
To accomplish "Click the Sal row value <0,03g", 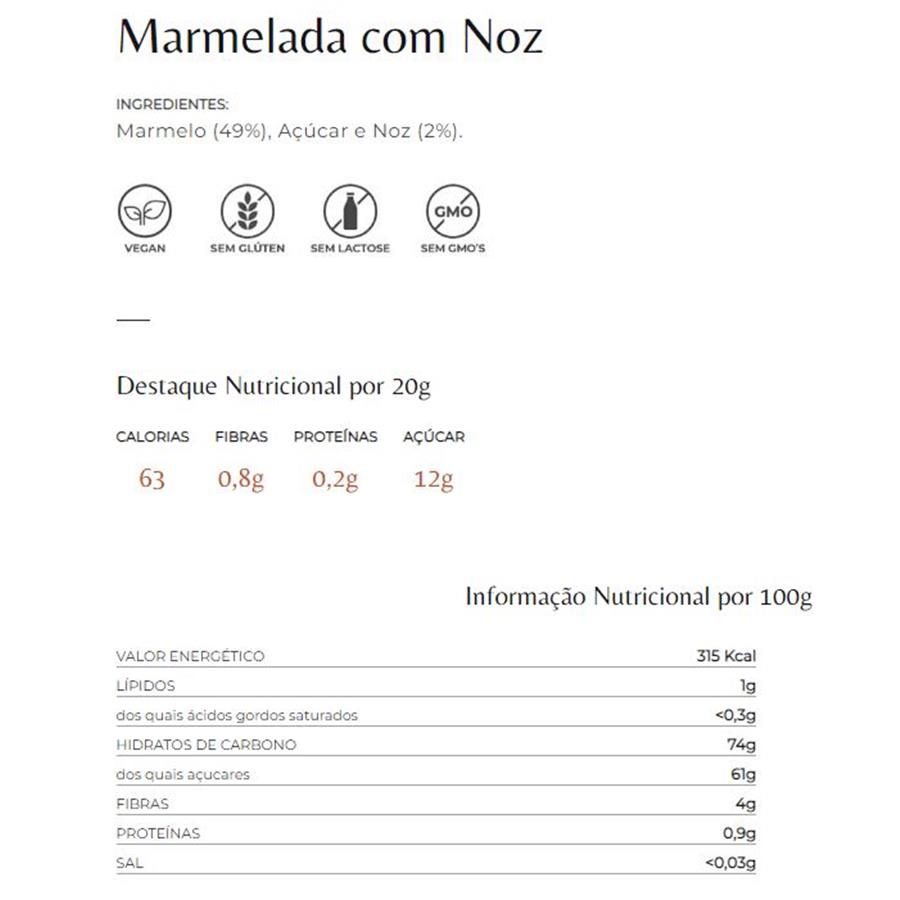I will point(731,863).
